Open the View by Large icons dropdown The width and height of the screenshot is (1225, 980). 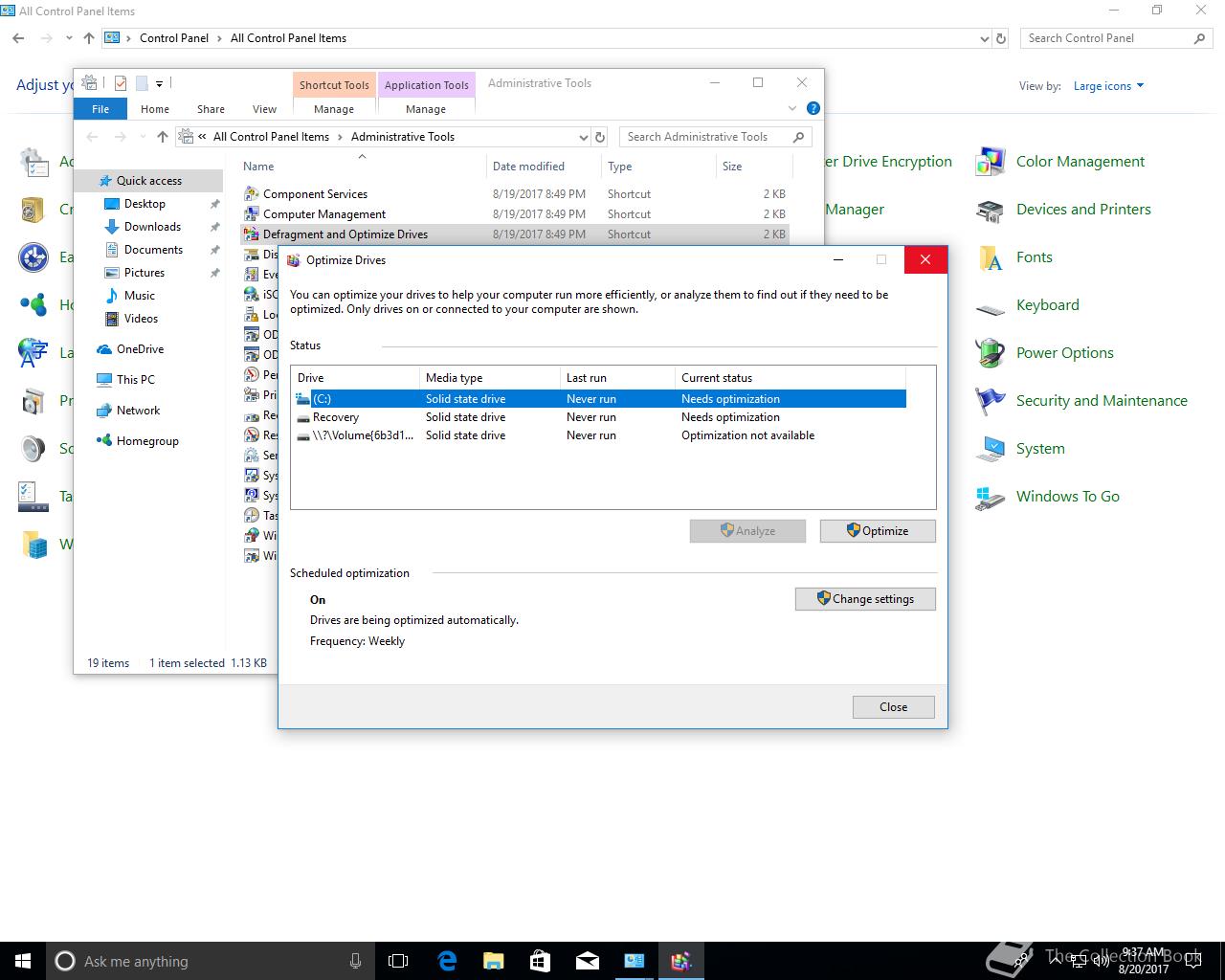click(1108, 86)
